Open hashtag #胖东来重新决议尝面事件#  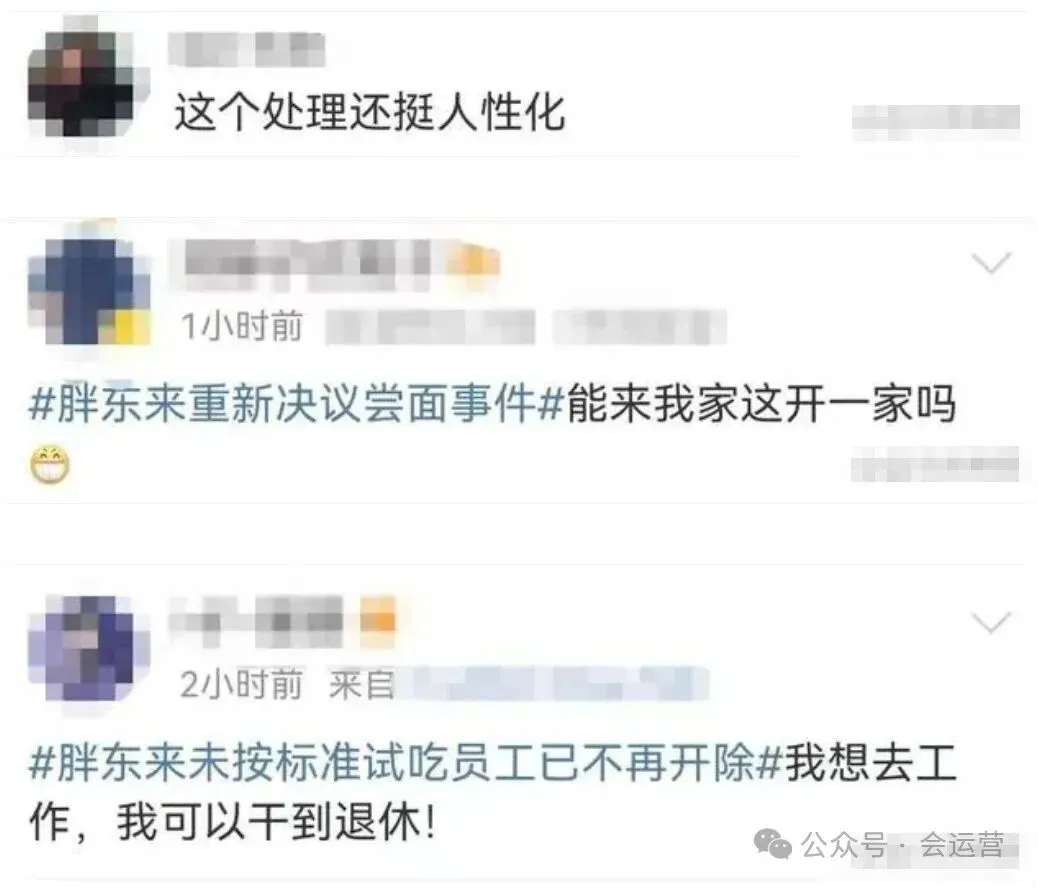[295, 404]
